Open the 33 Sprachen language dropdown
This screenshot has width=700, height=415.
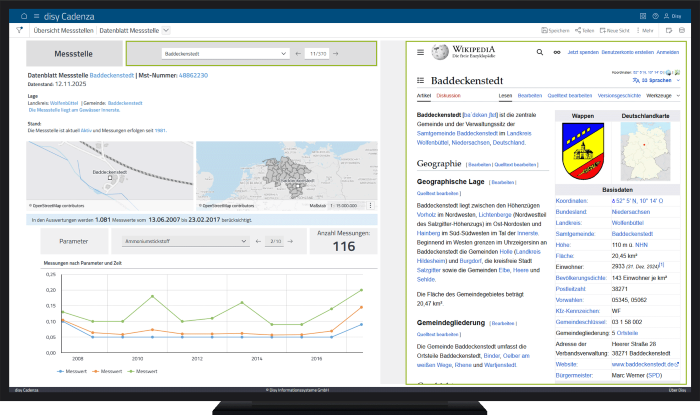tap(656, 80)
